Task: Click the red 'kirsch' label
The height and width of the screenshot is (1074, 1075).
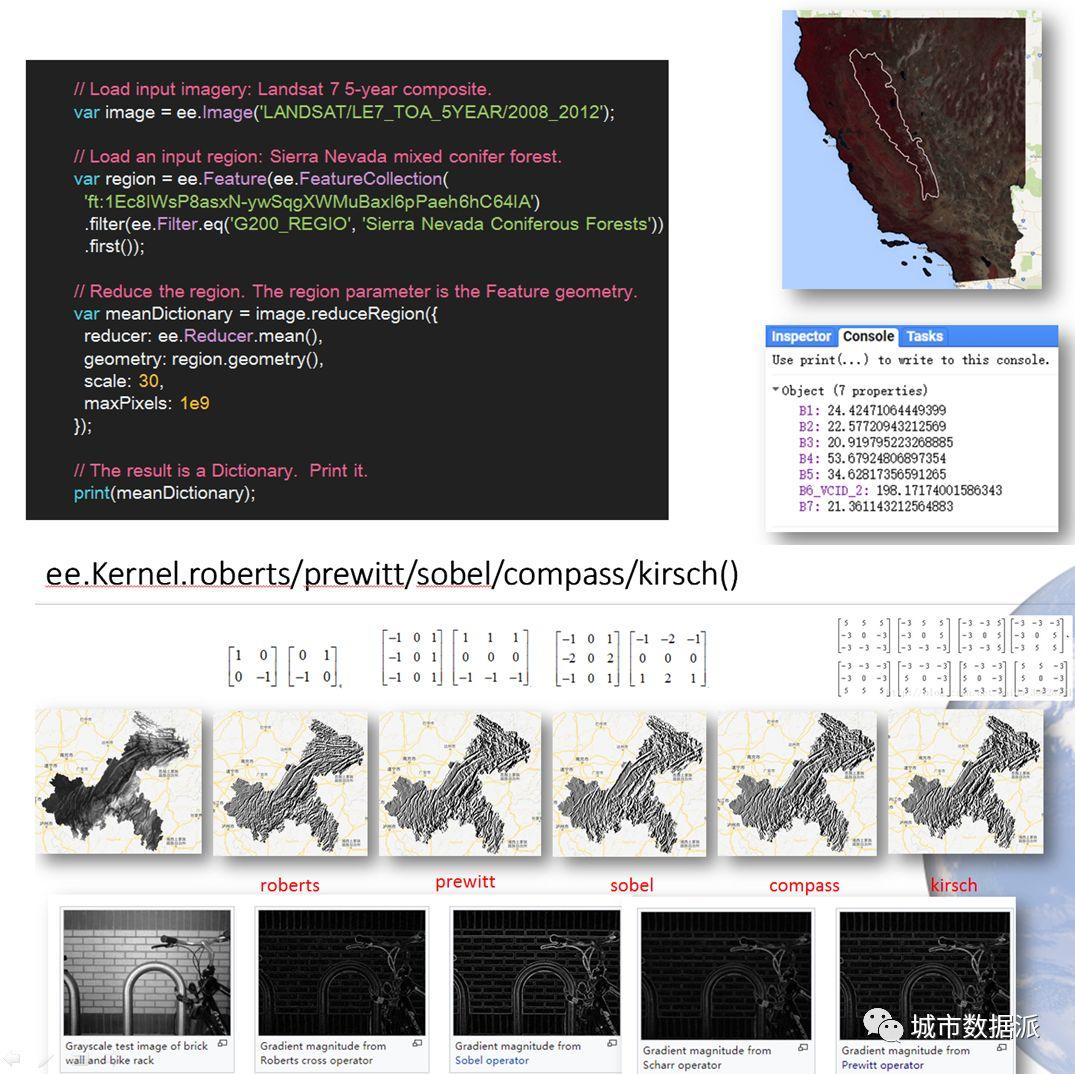Action: click(x=953, y=885)
